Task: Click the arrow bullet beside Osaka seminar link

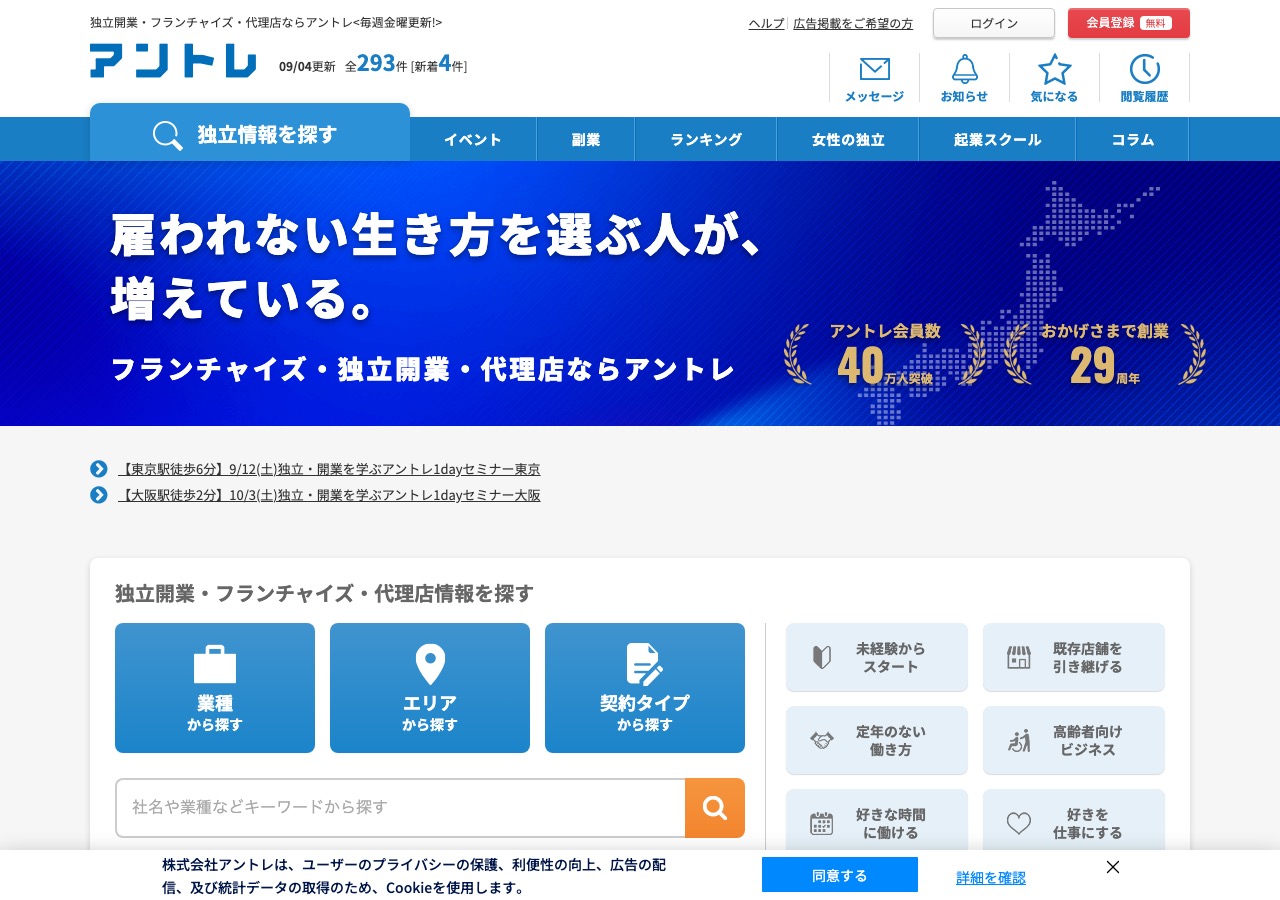Action: 99,495
